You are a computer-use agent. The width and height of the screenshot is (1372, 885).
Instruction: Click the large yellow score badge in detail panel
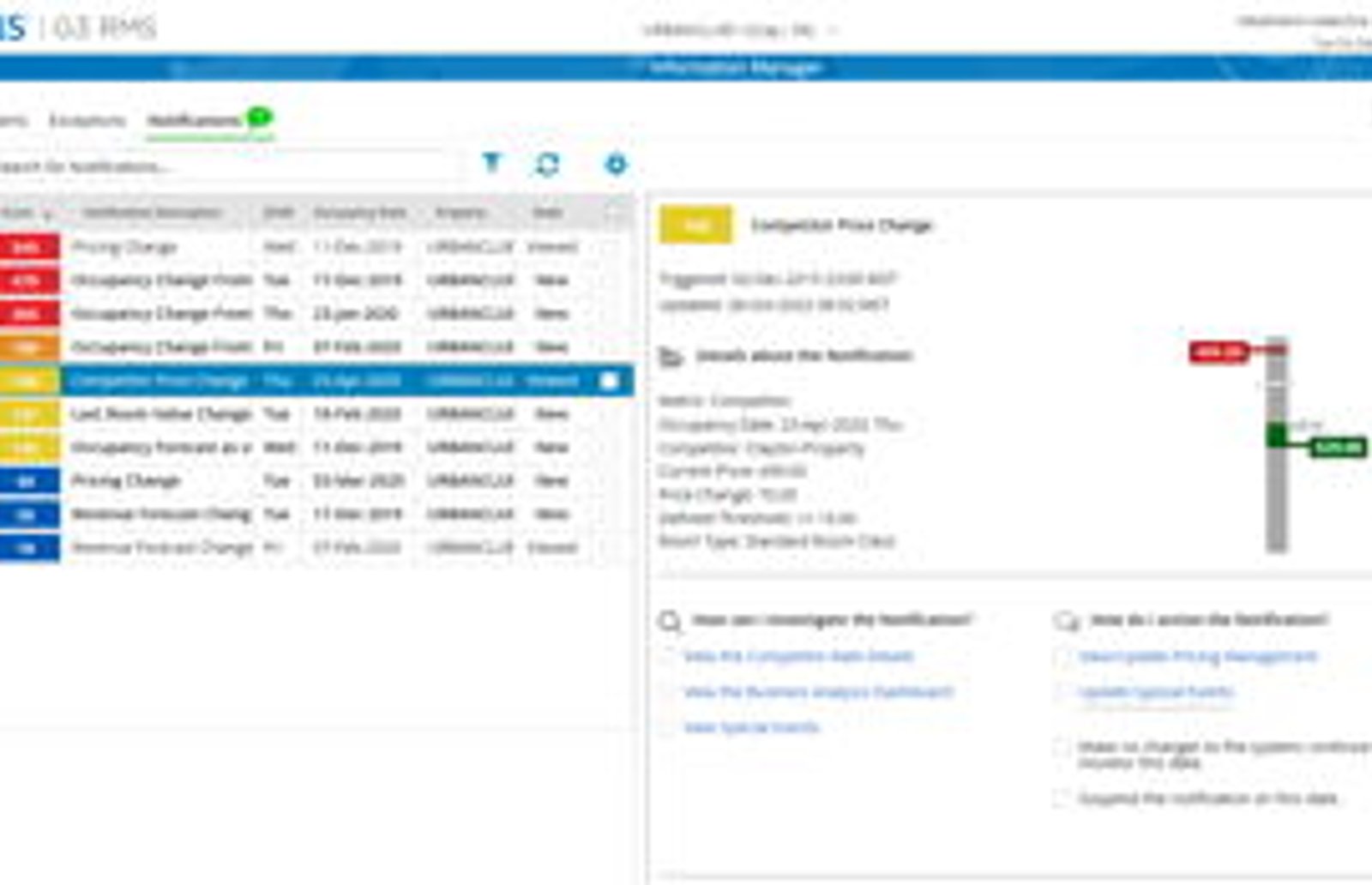[x=696, y=226]
